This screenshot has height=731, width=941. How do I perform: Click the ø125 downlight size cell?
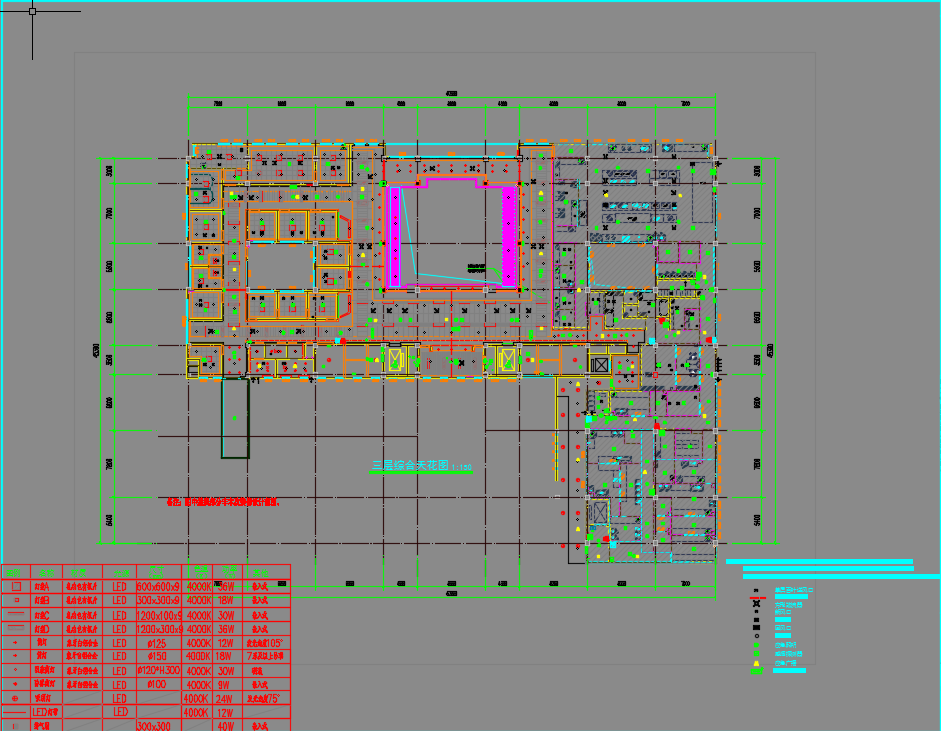[x=157, y=643]
